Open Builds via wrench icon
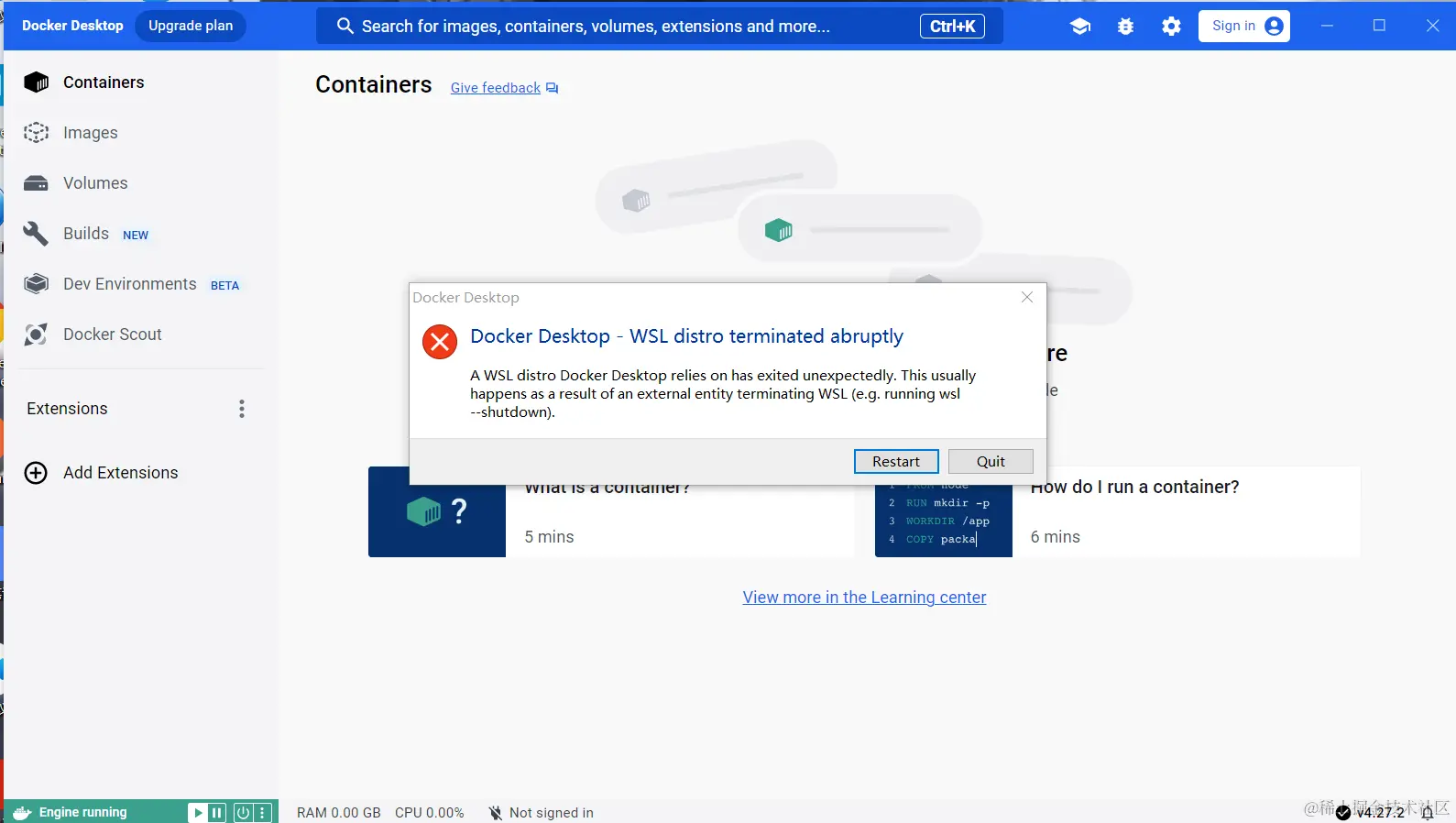1456x823 pixels. (x=36, y=234)
